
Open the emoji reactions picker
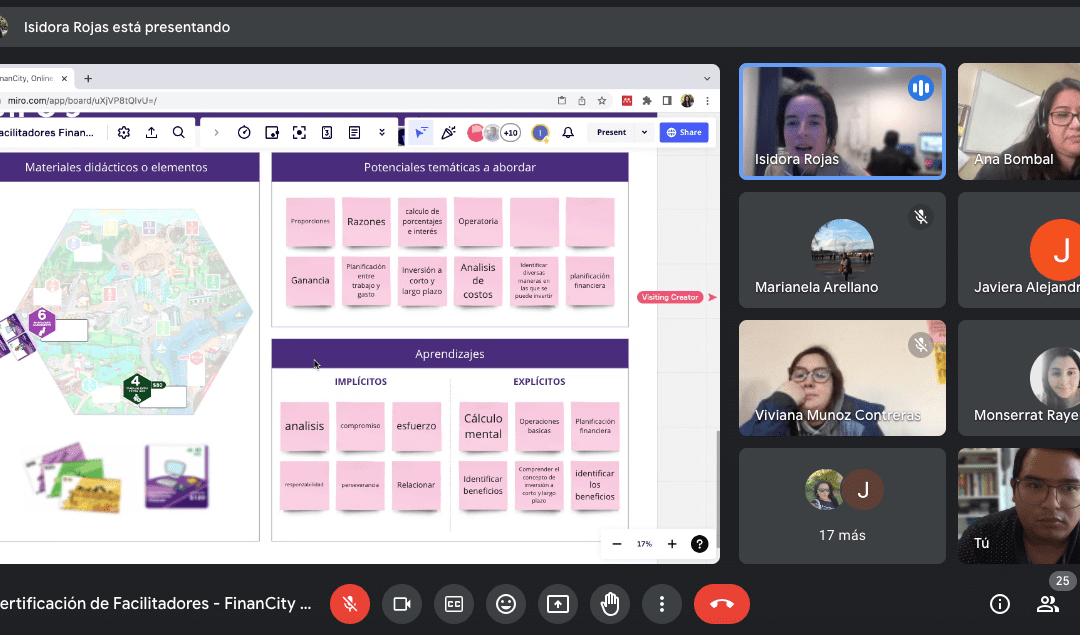point(506,604)
